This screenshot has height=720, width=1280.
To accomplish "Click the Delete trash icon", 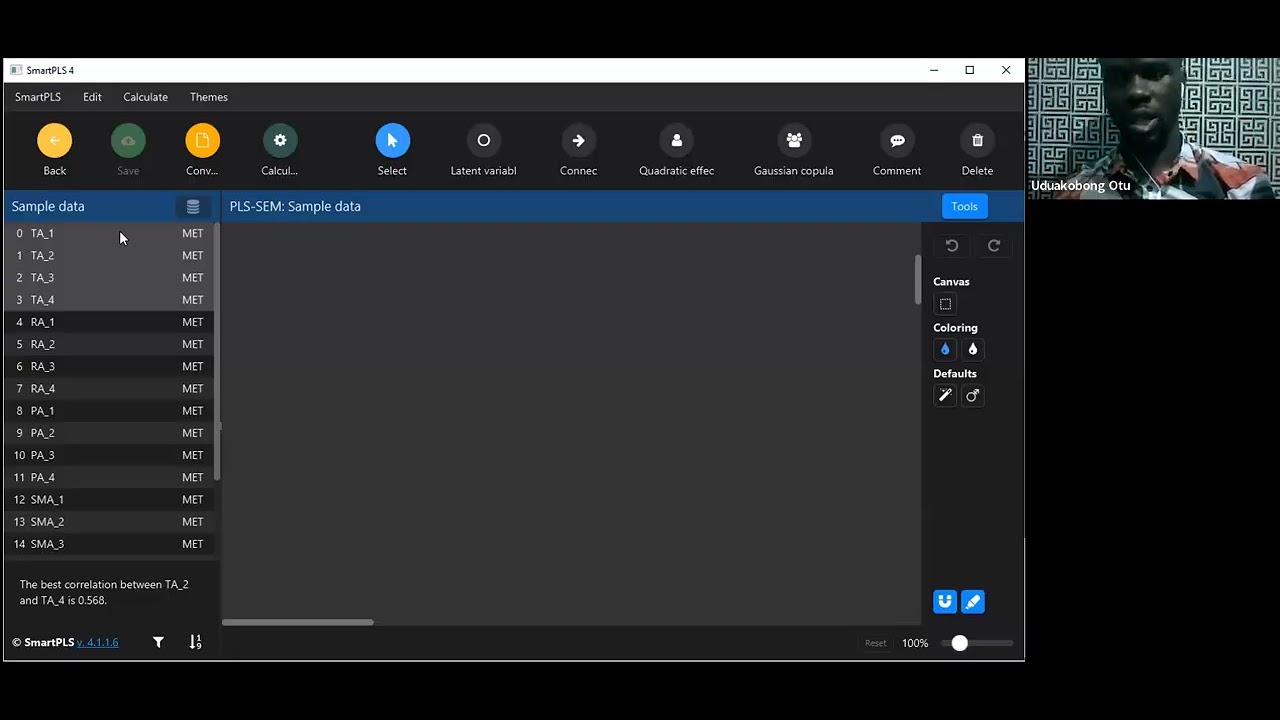I will (x=977, y=141).
